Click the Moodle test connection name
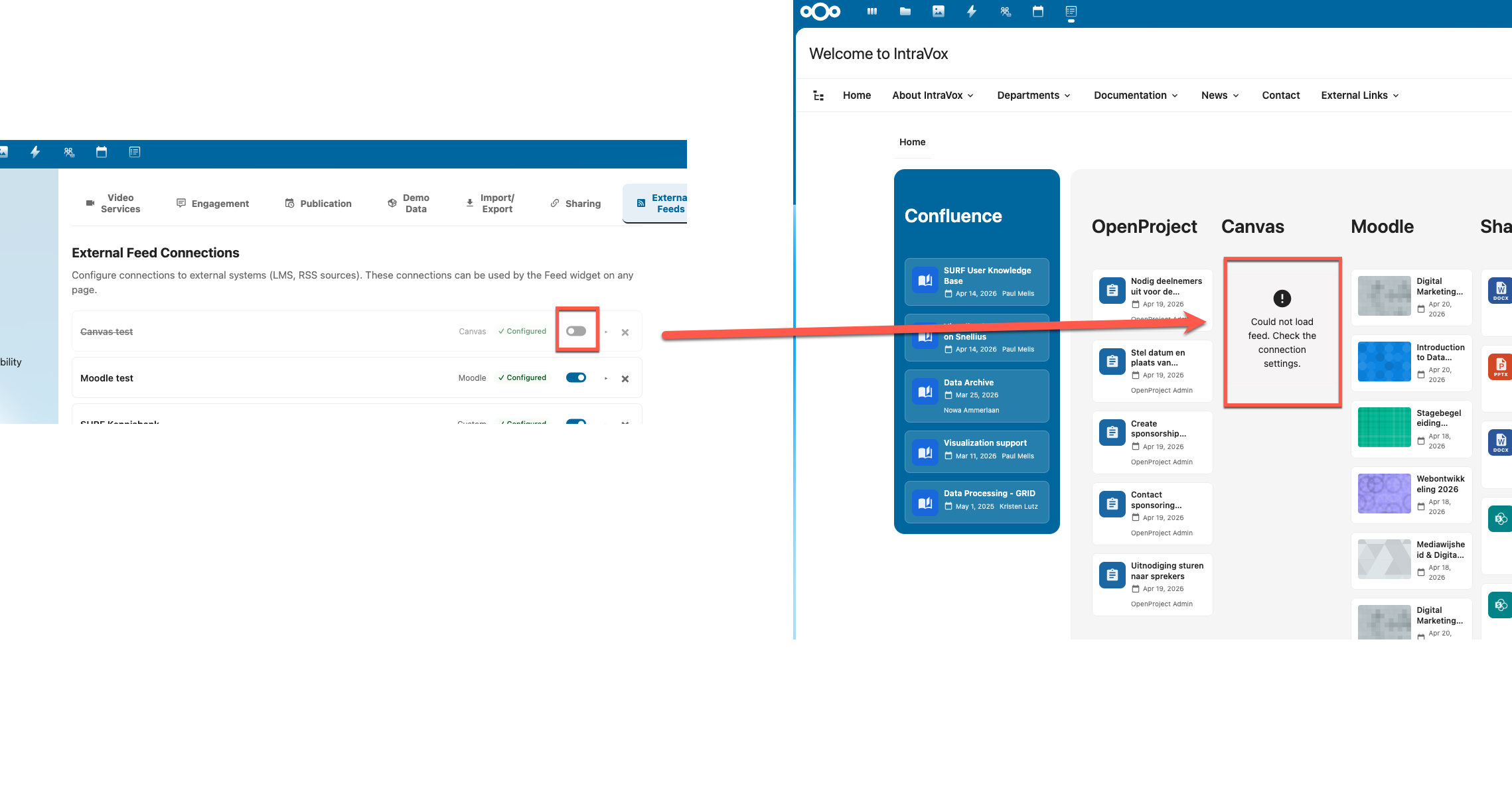Image resolution: width=1512 pixels, height=802 pixels. tap(107, 378)
